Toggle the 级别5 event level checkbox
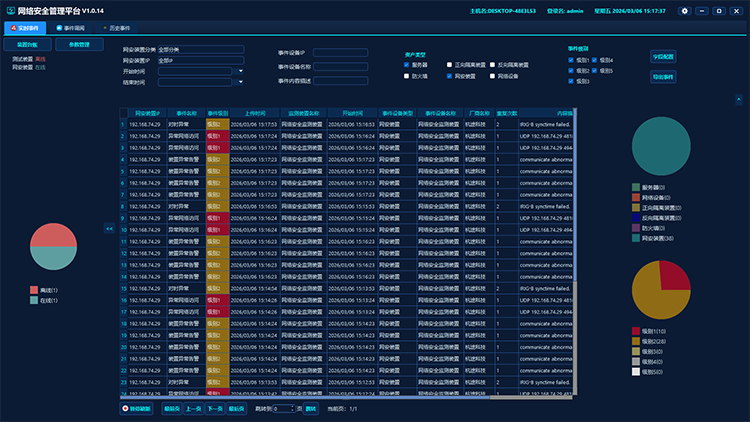750x422 pixels. 596,71
